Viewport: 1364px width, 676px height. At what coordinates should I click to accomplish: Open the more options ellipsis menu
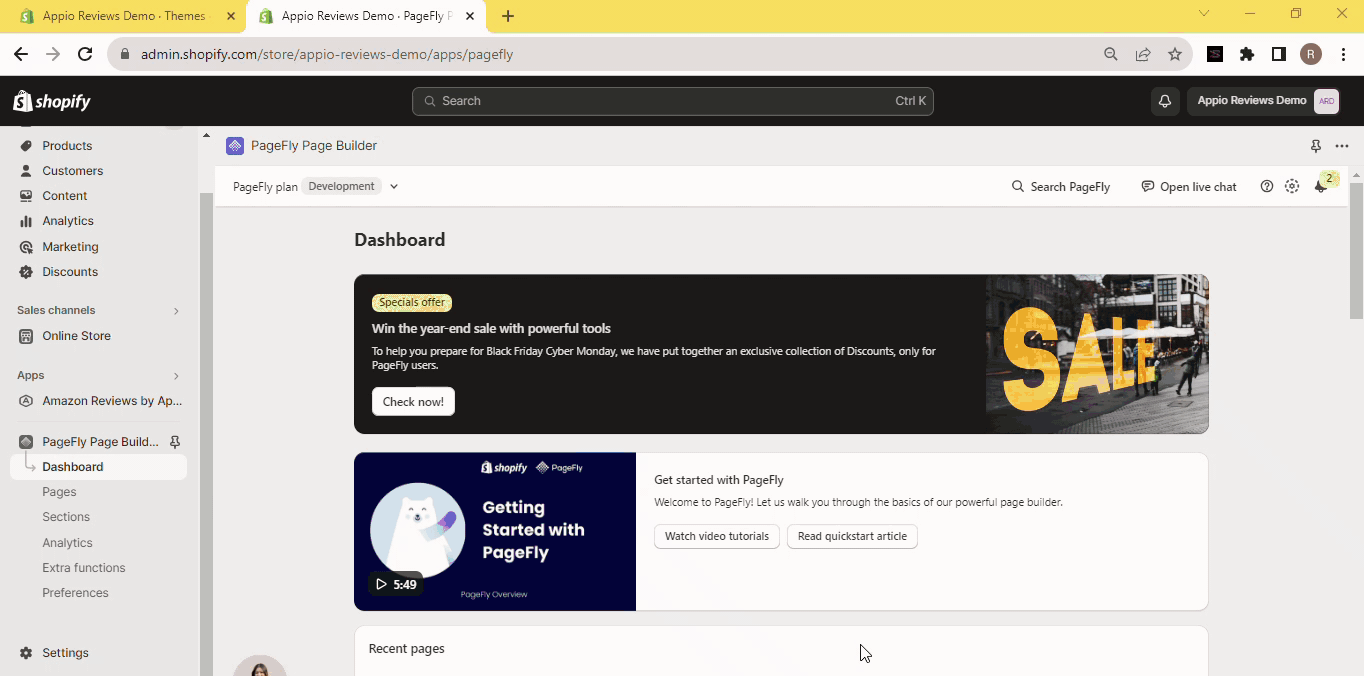coord(1342,146)
